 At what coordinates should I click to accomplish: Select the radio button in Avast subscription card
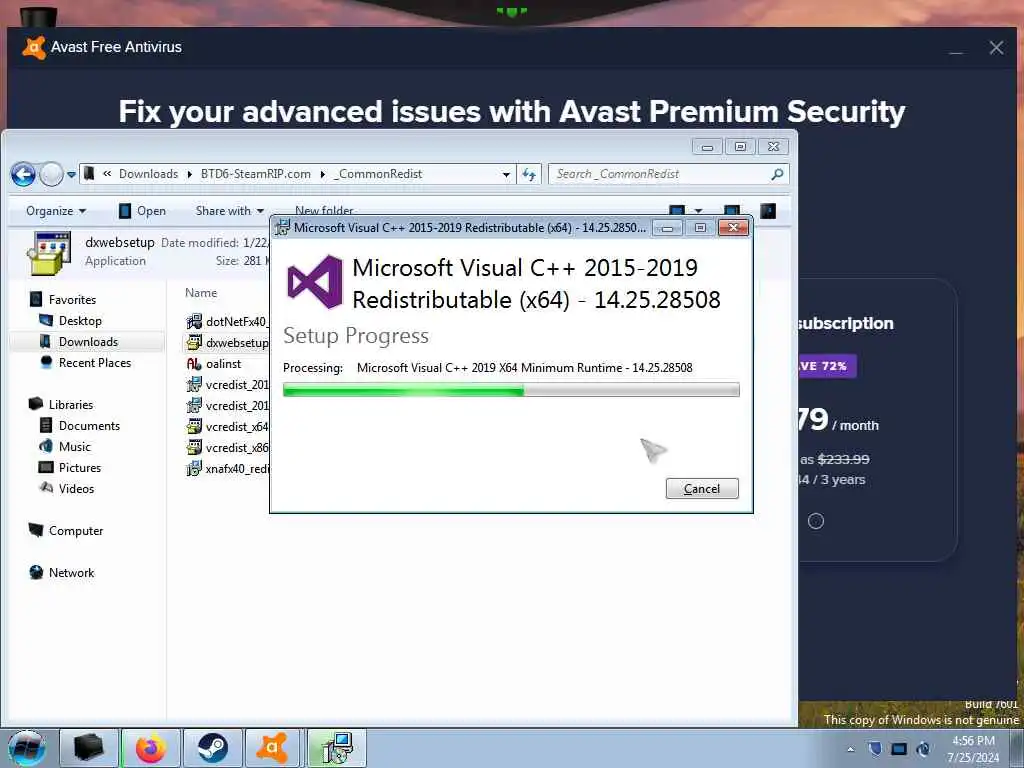click(x=816, y=520)
